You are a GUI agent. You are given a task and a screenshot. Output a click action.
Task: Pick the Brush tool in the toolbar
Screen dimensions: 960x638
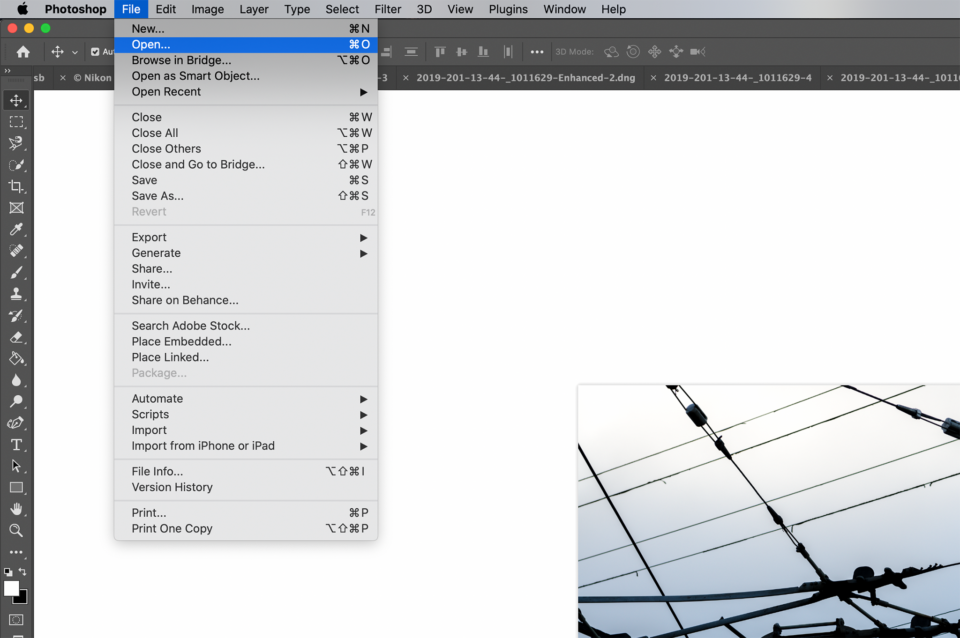pyautogui.click(x=16, y=273)
